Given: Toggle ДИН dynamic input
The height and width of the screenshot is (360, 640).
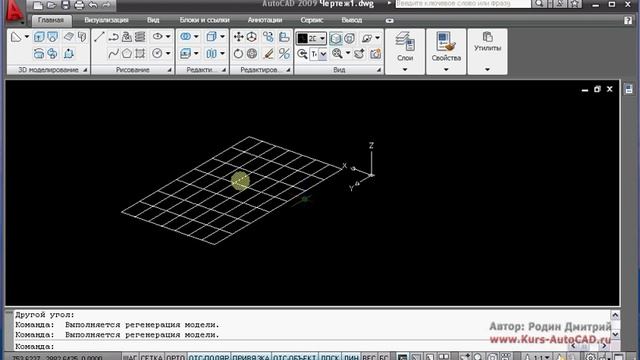Looking at the screenshot, I should pyautogui.click(x=351, y=357).
